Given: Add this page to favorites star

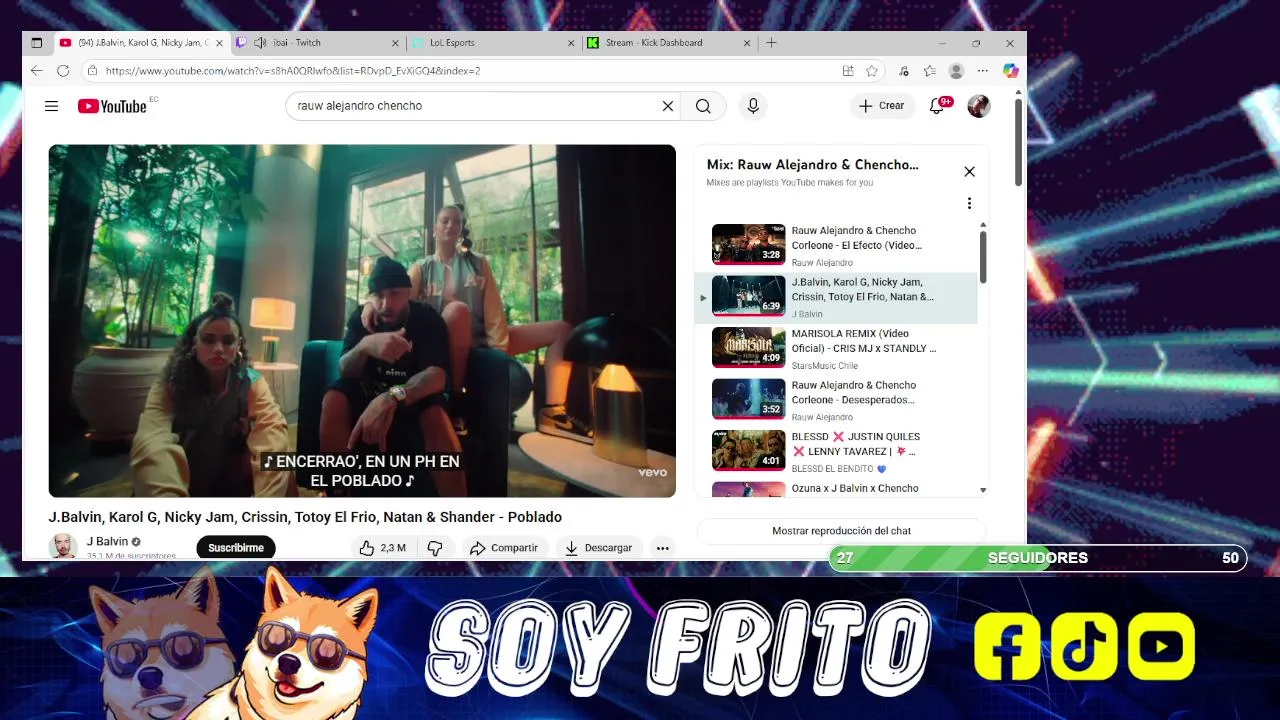Looking at the screenshot, I should point(872,71).
